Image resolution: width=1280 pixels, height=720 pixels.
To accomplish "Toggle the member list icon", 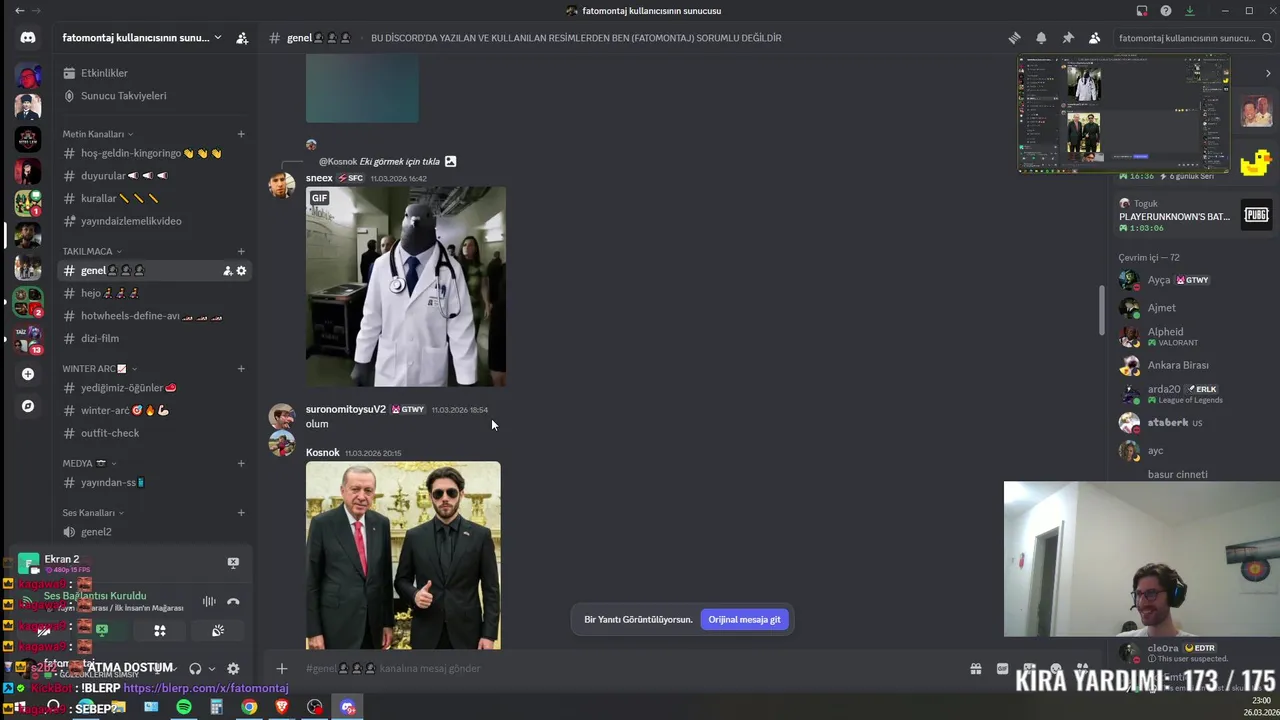I will tap(1095, 38).
